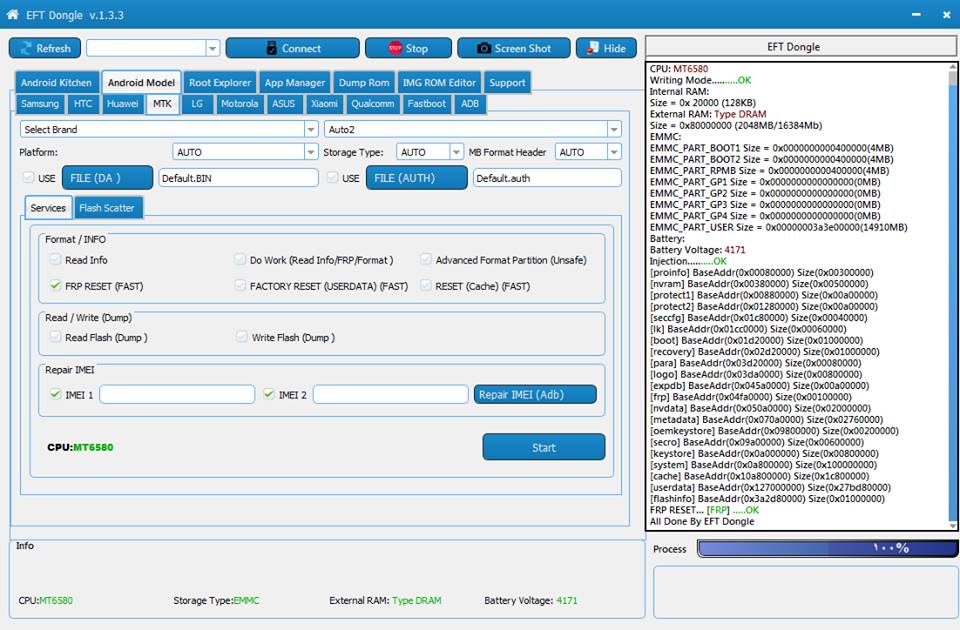Minimize the EFT Dongle window

[917, 15]
